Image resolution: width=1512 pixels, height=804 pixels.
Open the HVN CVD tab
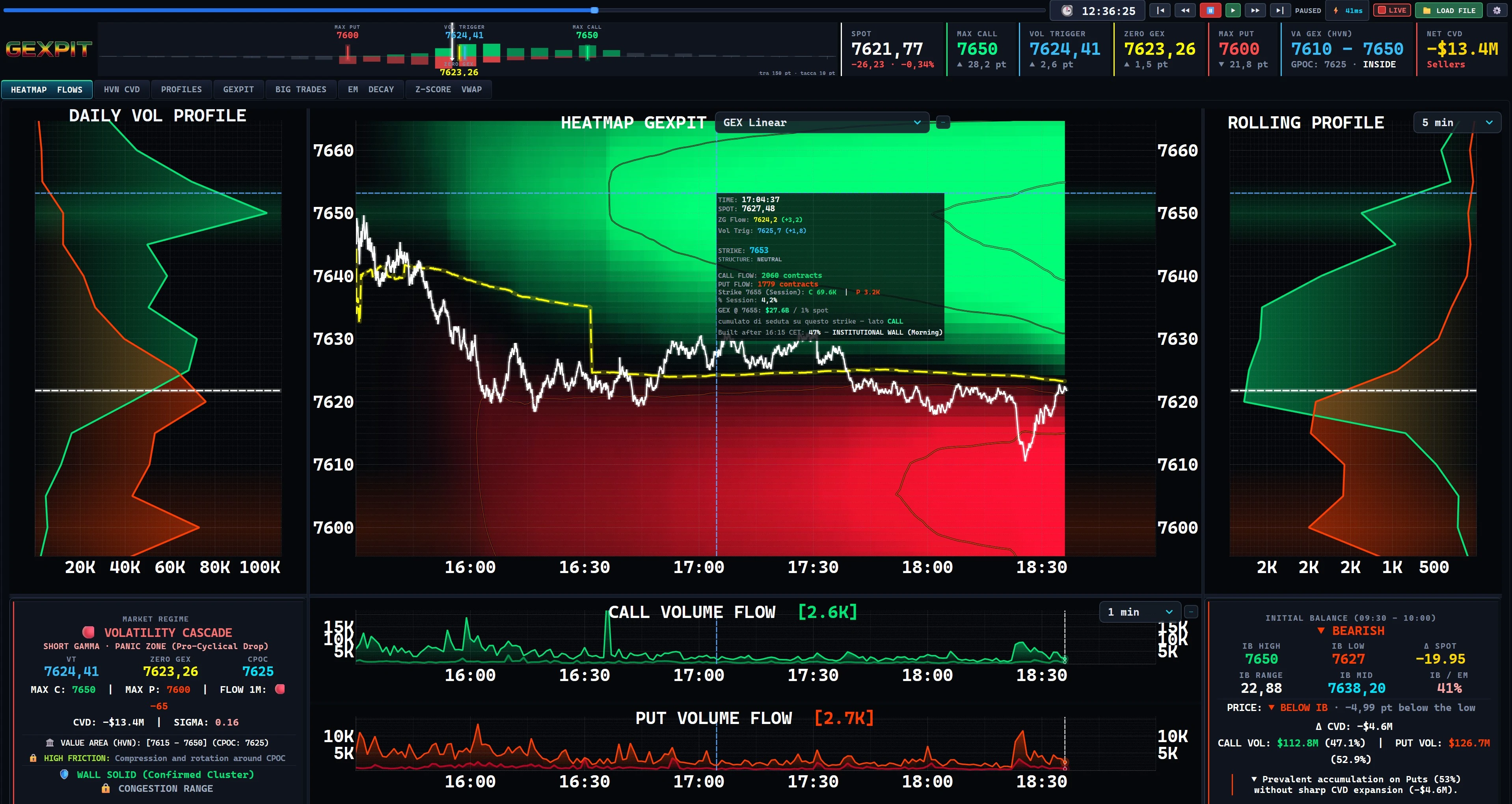[121, 90]
